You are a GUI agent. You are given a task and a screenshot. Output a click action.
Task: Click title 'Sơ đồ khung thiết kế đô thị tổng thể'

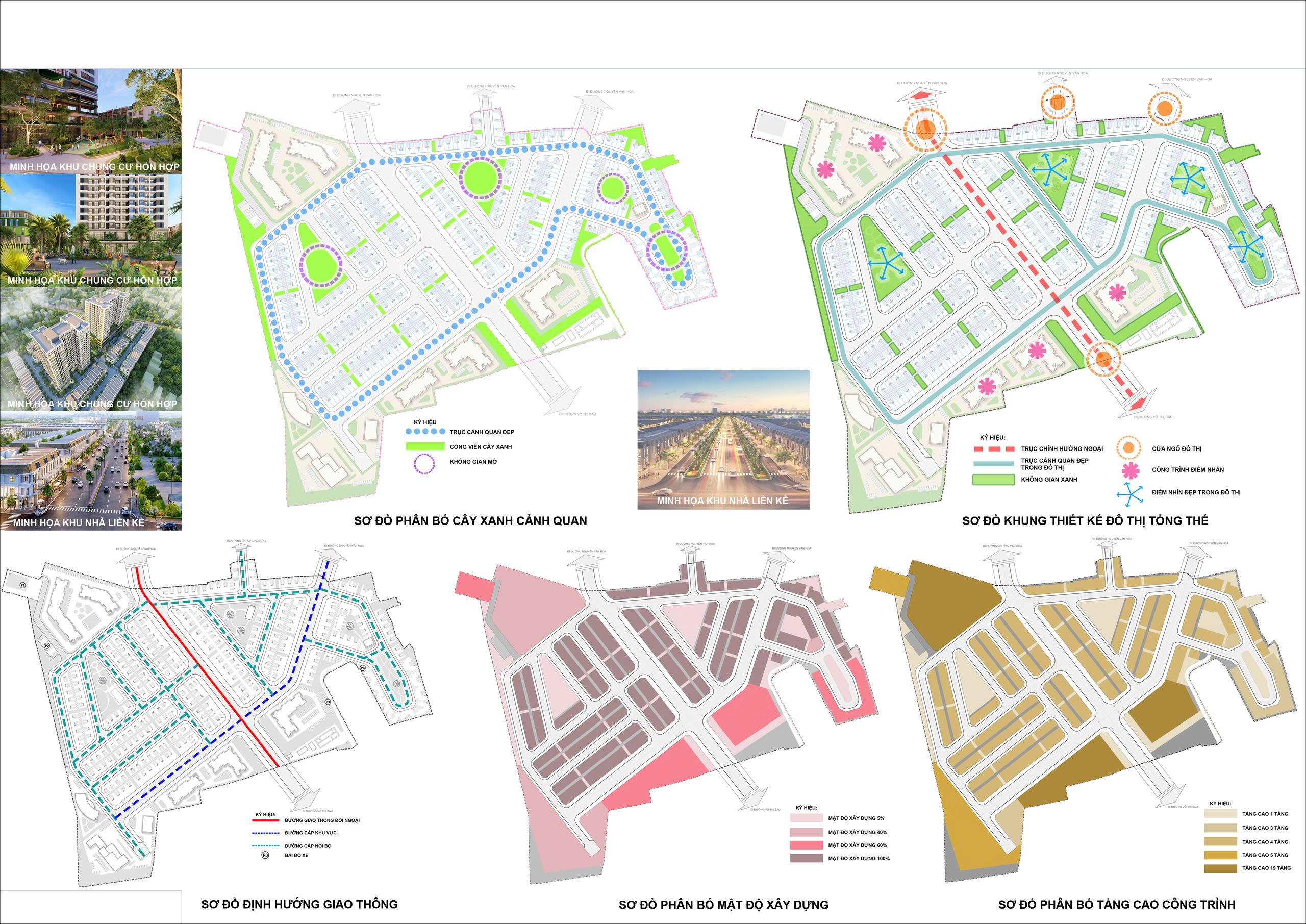click(x=1085, y=520)
